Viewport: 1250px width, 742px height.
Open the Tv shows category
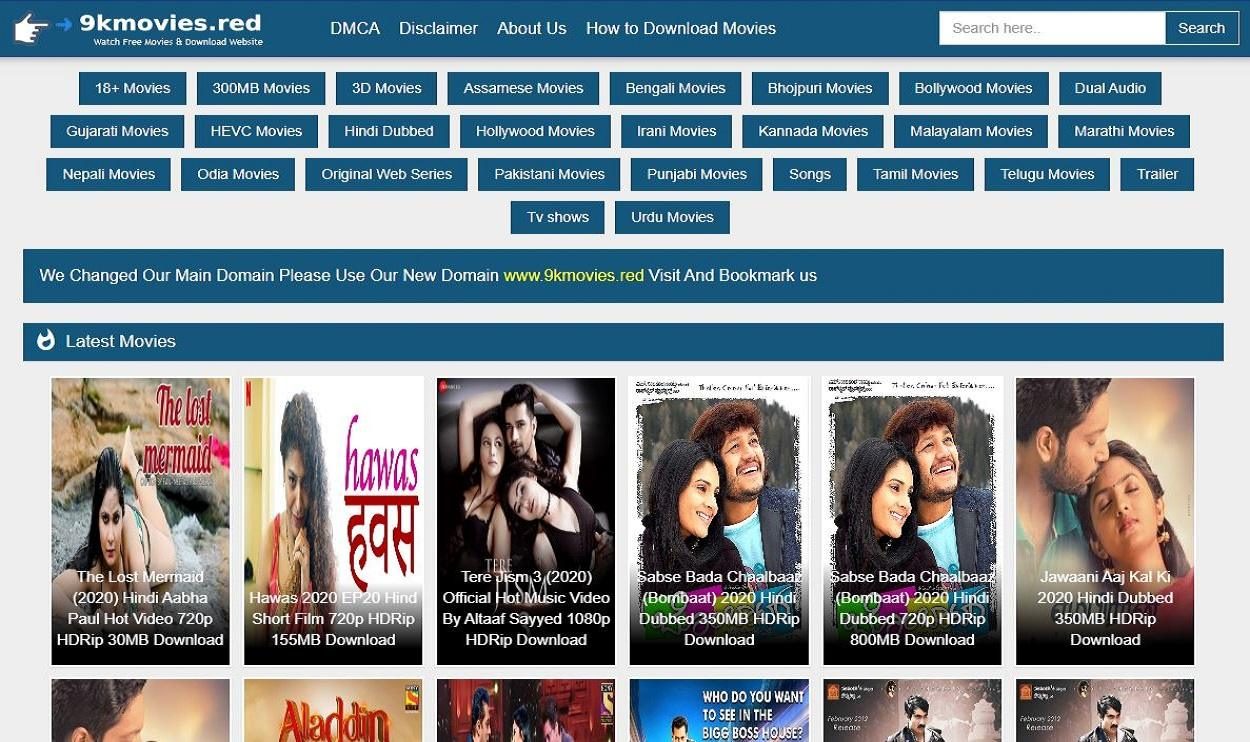(558, 217)
